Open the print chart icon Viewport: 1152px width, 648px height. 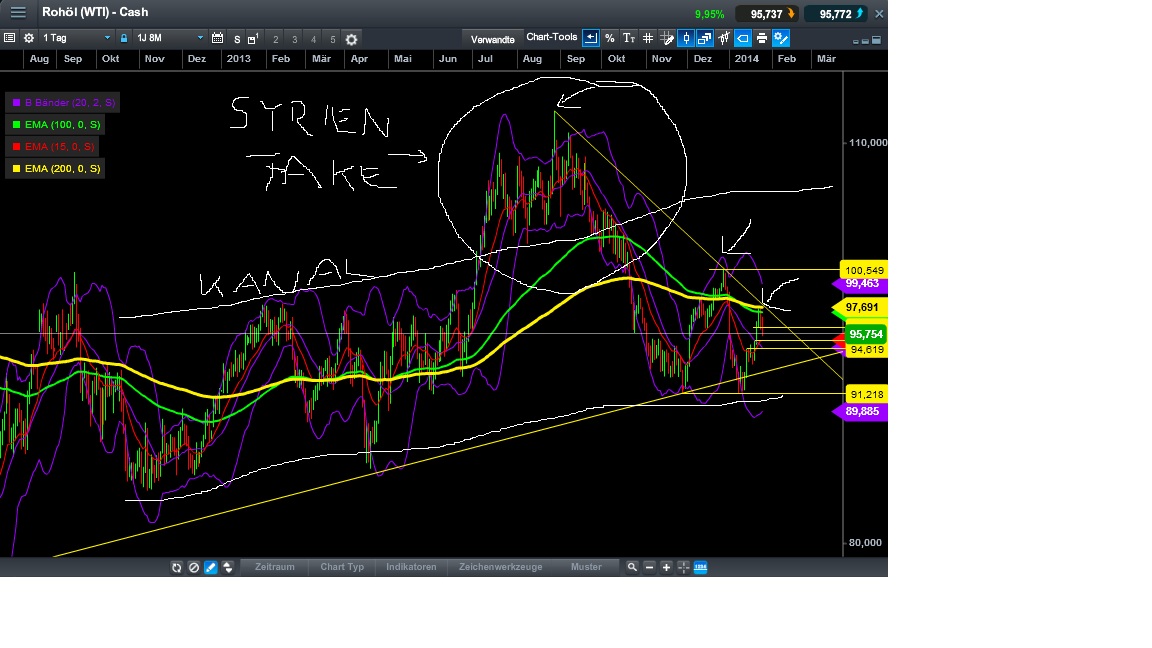[760, 39]
